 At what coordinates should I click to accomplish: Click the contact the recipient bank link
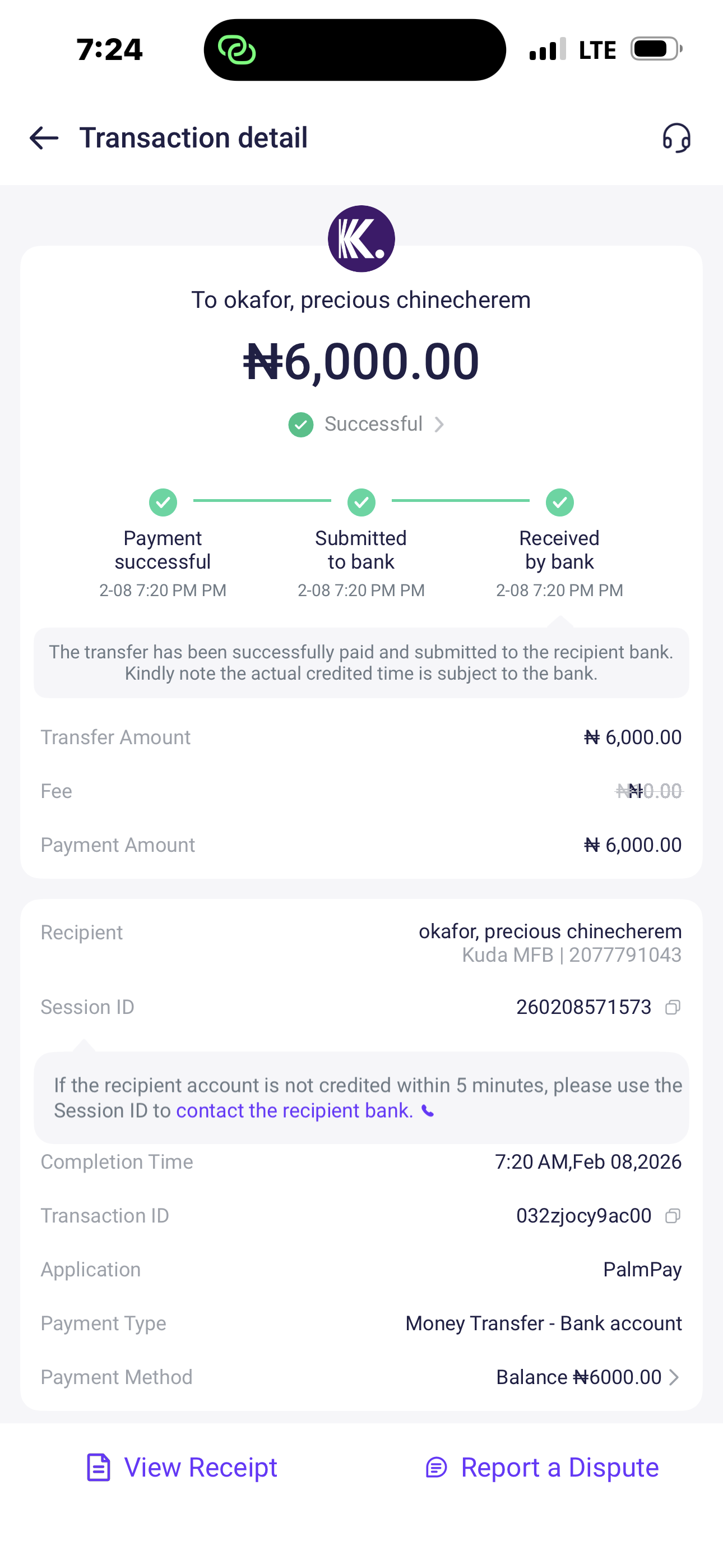click(x=295, y=1111)
